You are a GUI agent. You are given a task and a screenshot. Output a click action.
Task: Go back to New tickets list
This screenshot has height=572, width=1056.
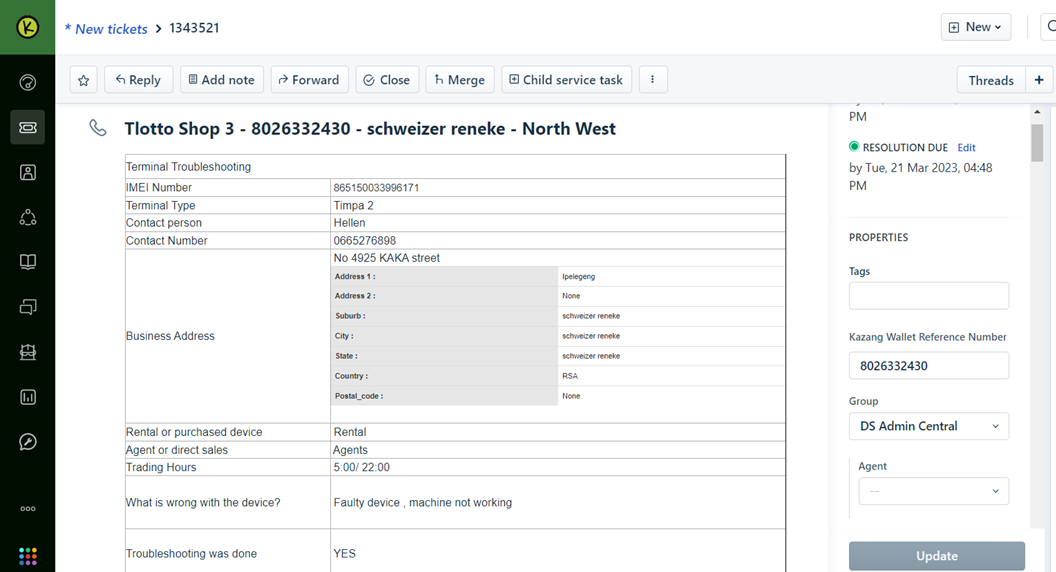[x=106, y=28]
